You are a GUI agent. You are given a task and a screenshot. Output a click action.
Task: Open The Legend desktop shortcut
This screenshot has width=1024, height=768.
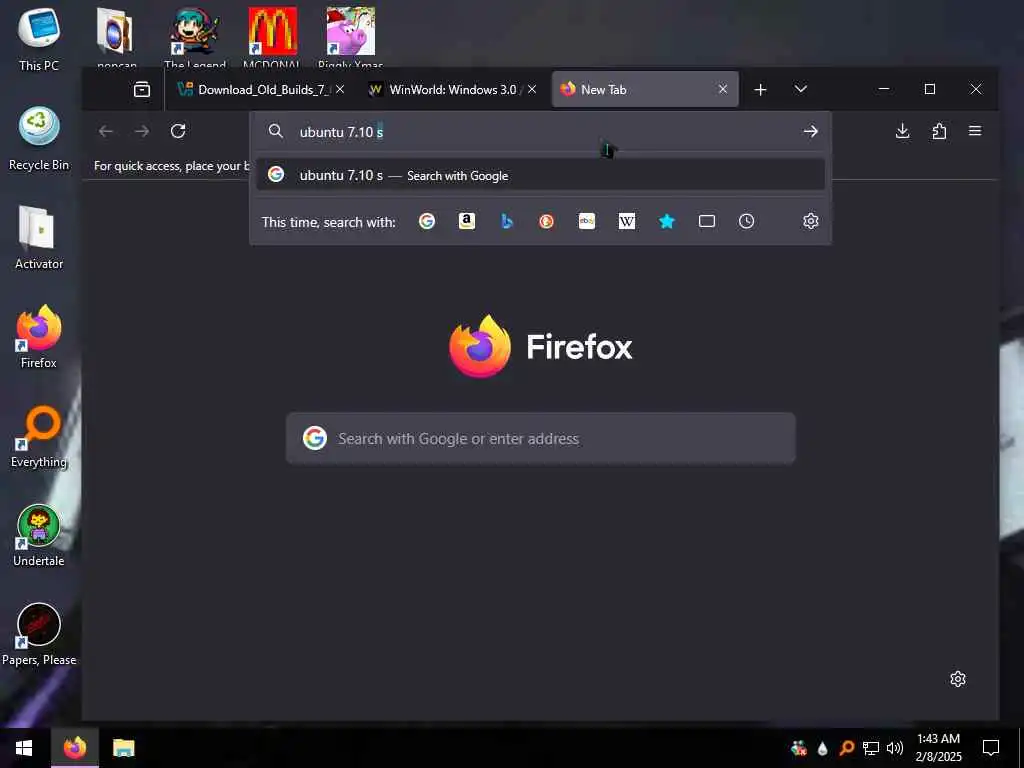pos(195,37)
